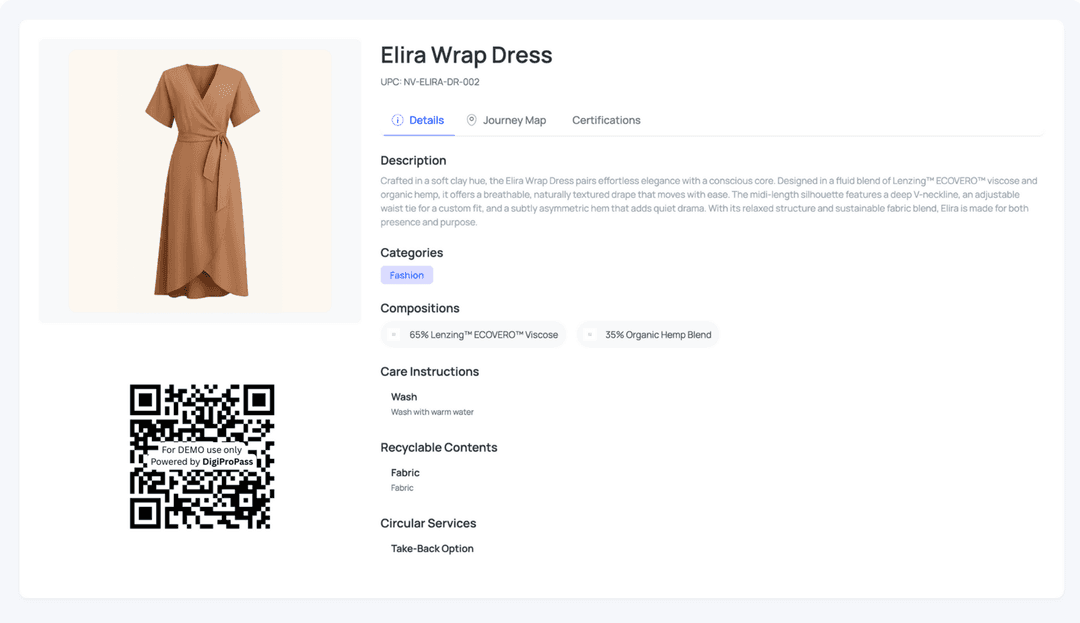Screen dimensions: 1080x623
Task: Click the location pin icon on Journey Map tab
Action: 470,120
